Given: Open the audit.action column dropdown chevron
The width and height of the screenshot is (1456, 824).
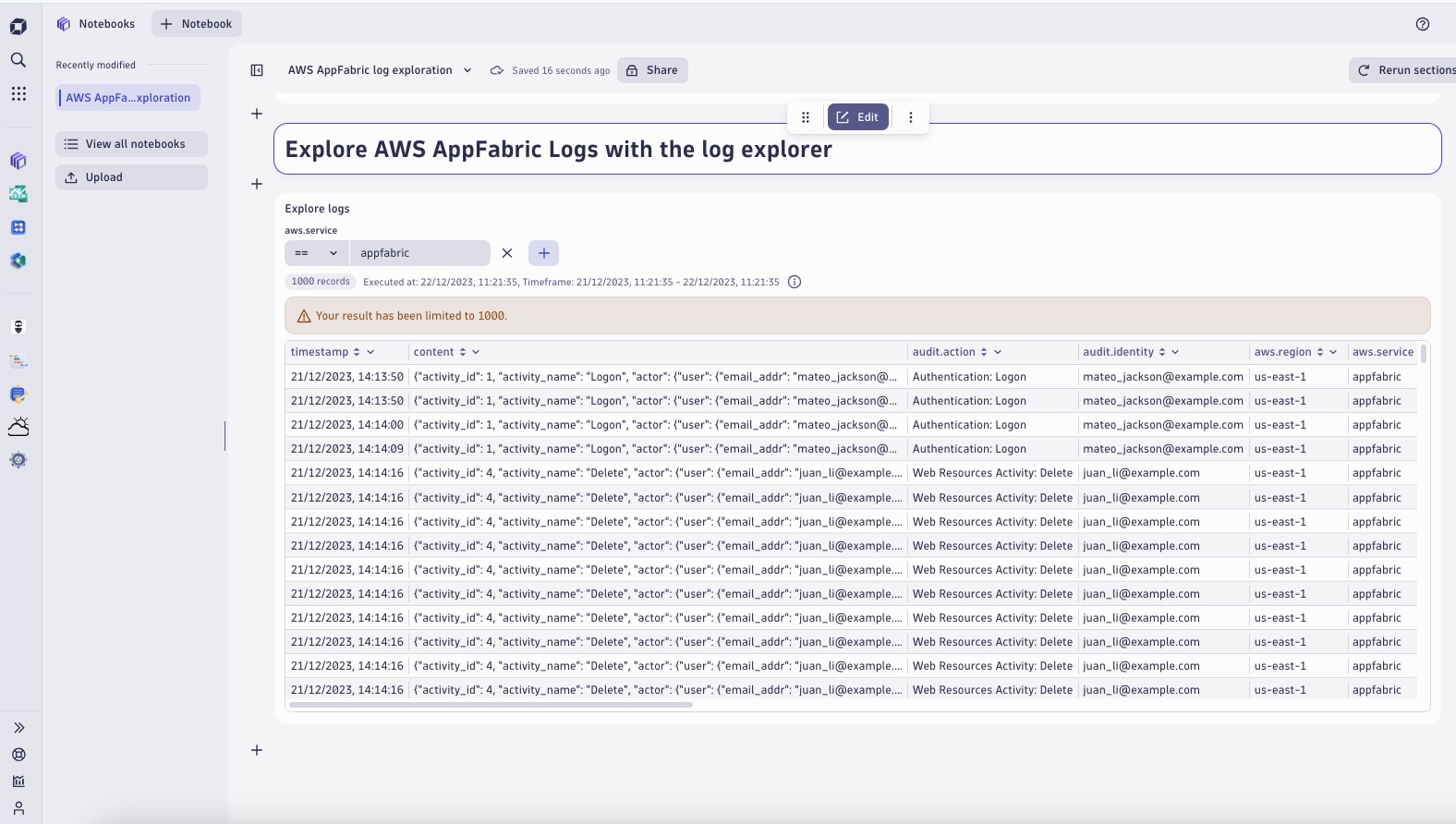Looking at the screenshot, I should 998,352.
